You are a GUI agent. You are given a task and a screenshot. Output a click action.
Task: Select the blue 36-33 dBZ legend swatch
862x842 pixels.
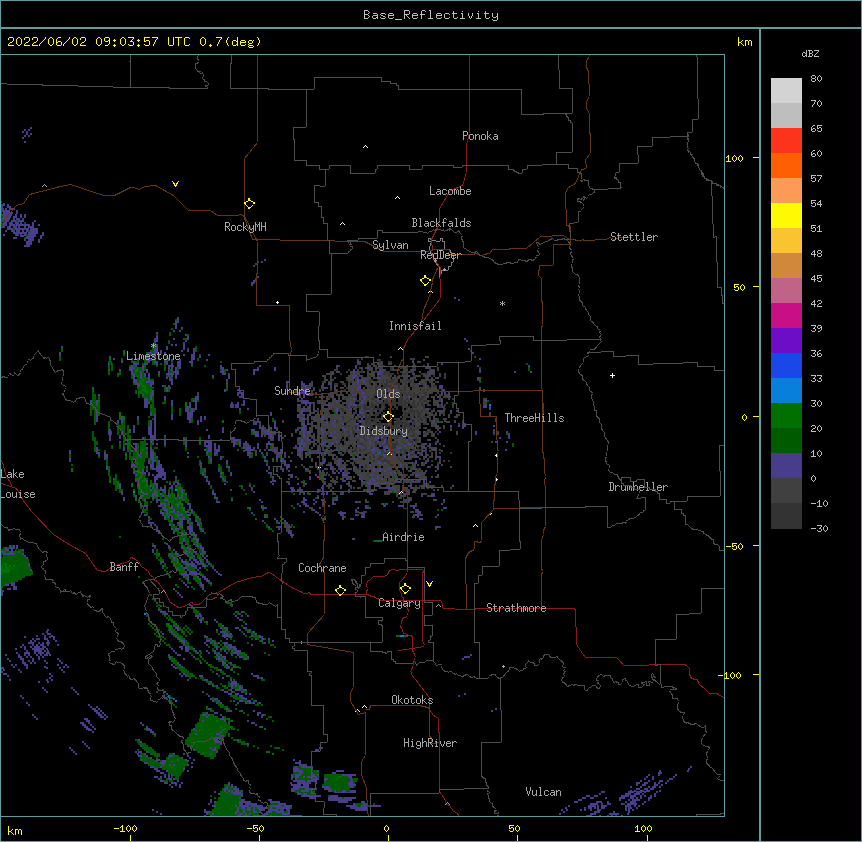(786, 365)
